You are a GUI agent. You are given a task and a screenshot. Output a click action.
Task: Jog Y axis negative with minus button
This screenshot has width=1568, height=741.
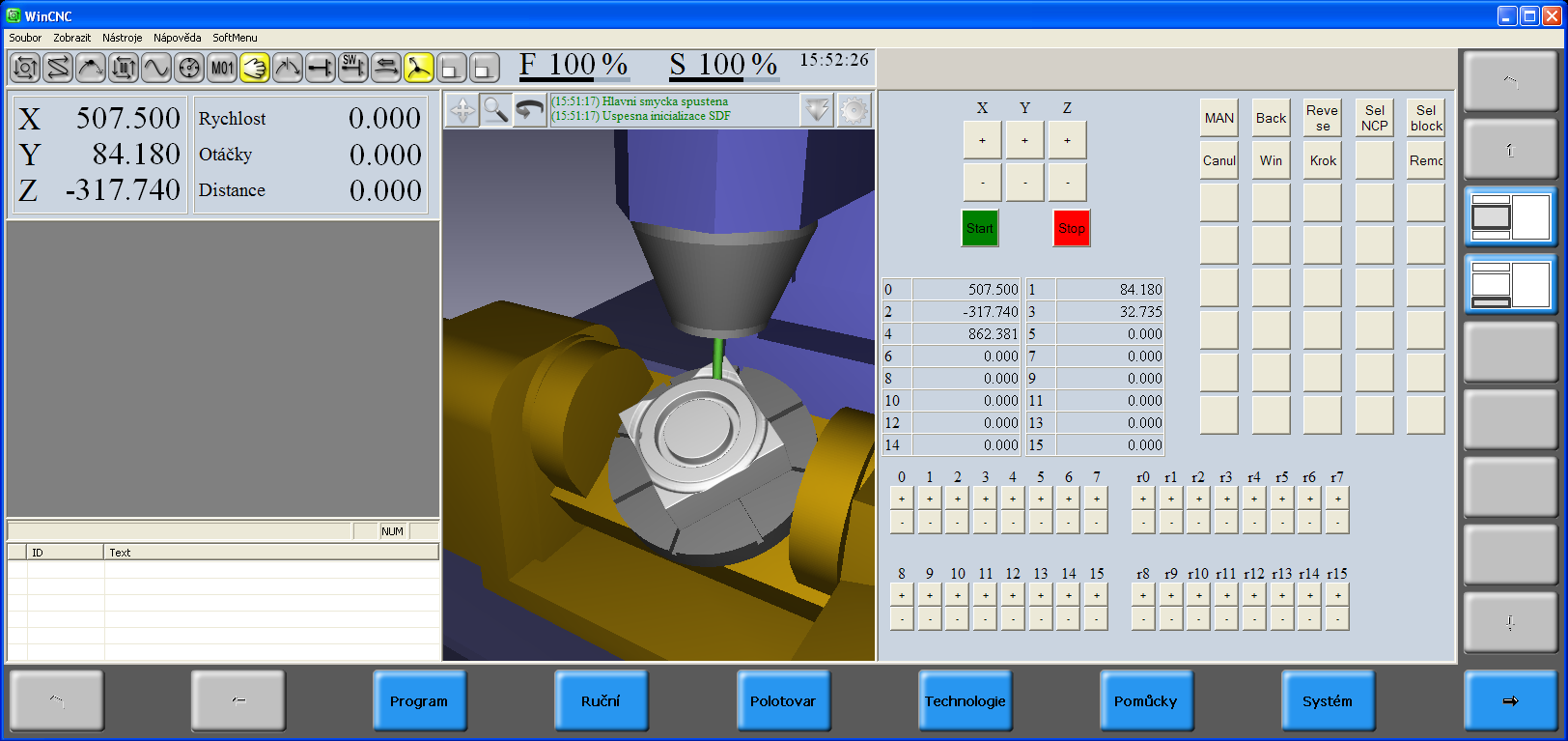point(1024,183)
